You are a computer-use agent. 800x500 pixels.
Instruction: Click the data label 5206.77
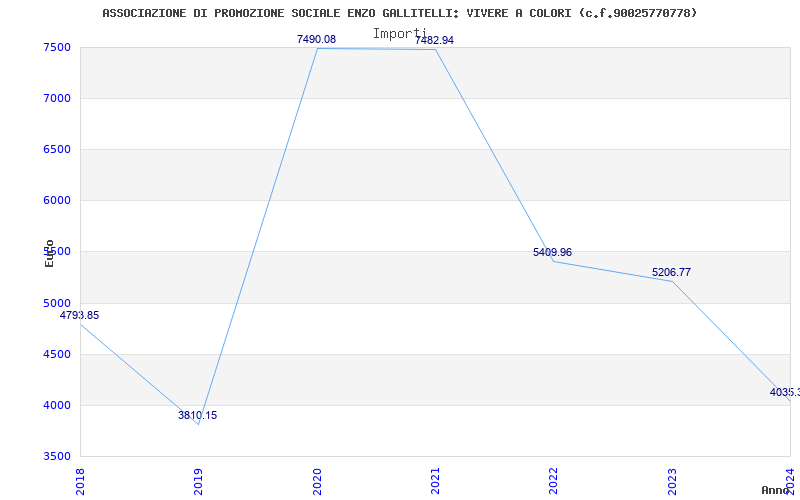click(671, 272)
